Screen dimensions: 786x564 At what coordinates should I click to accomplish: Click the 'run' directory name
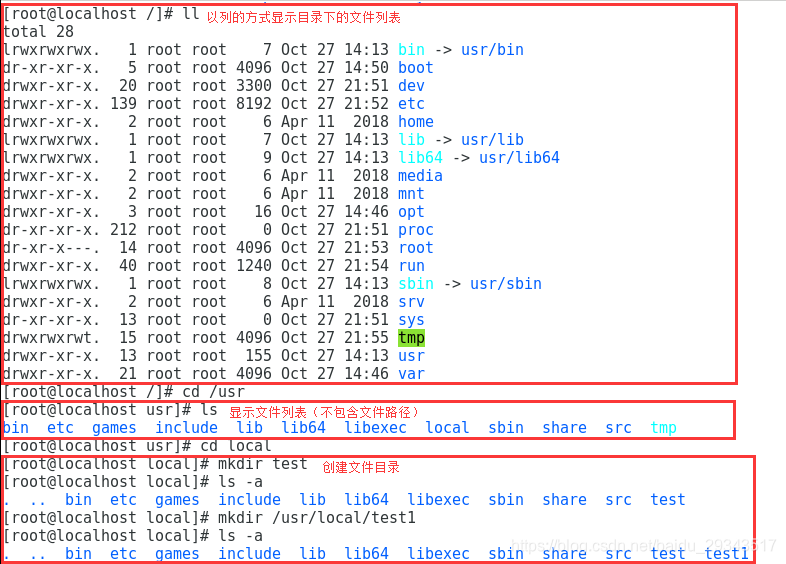click(x=411, y=266)
